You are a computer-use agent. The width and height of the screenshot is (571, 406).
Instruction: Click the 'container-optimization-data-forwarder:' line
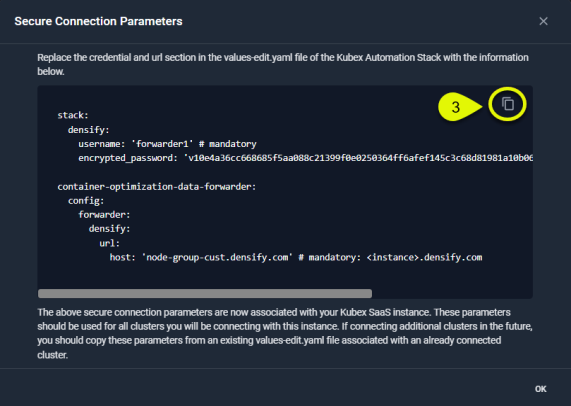(157, 187)
